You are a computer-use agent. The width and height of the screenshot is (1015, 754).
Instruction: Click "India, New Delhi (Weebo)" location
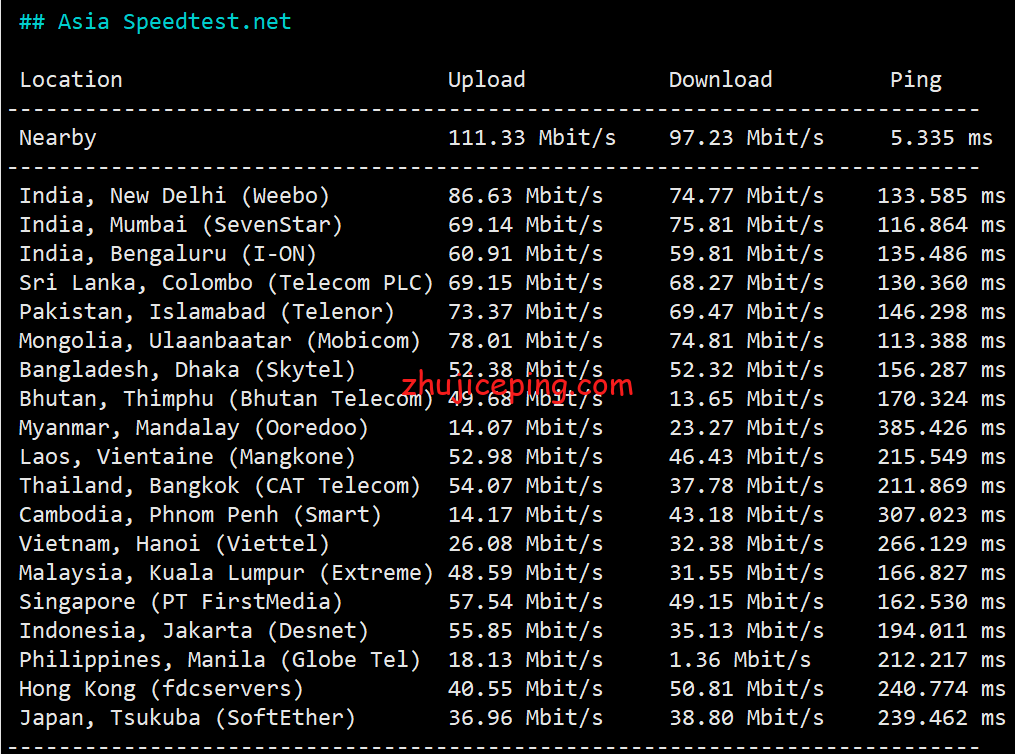[x=175, y=195]
